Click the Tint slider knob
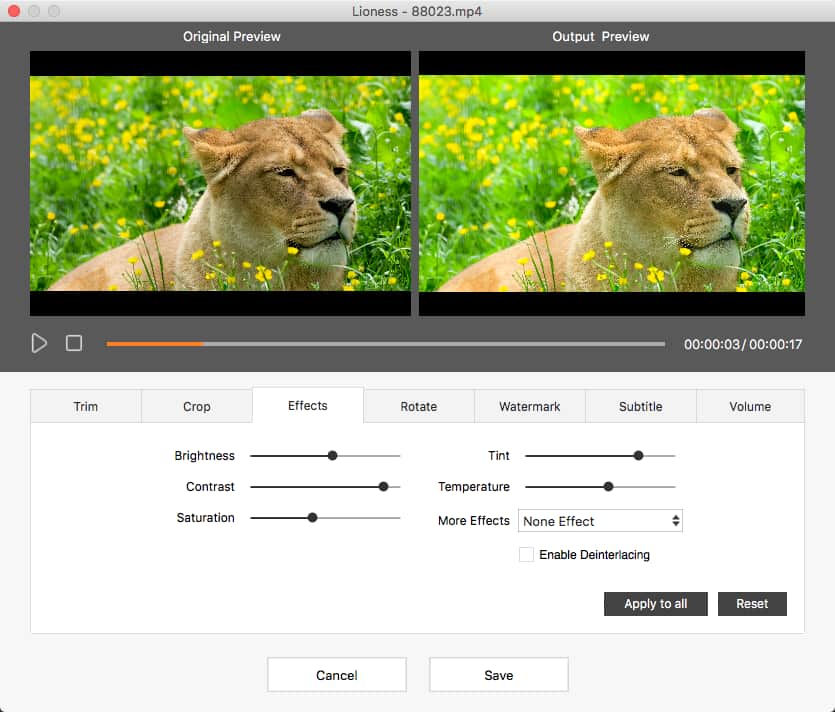 click(x=638, y=456)
